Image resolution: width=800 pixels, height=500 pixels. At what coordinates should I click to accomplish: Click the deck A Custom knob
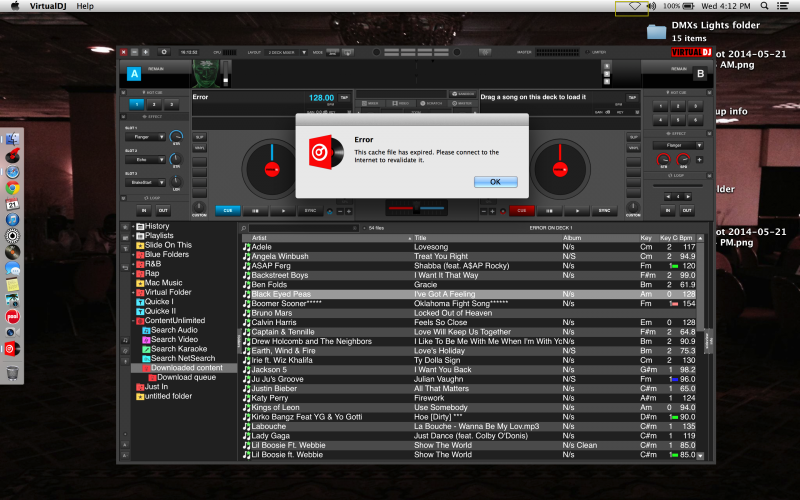point(199,207)
